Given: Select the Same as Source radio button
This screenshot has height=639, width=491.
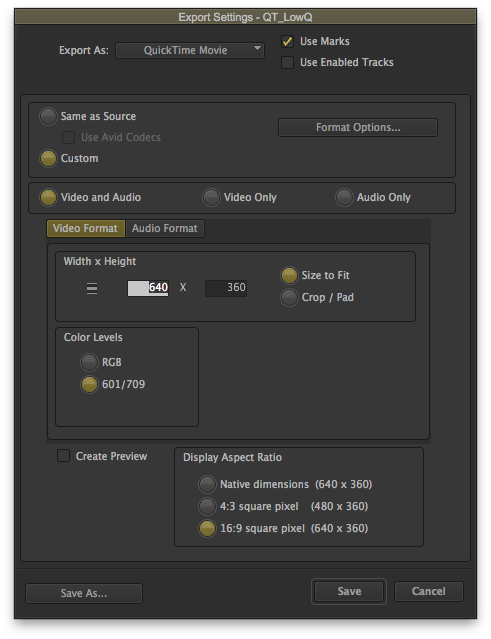Looking at the screenshot, I should (48, 116).
